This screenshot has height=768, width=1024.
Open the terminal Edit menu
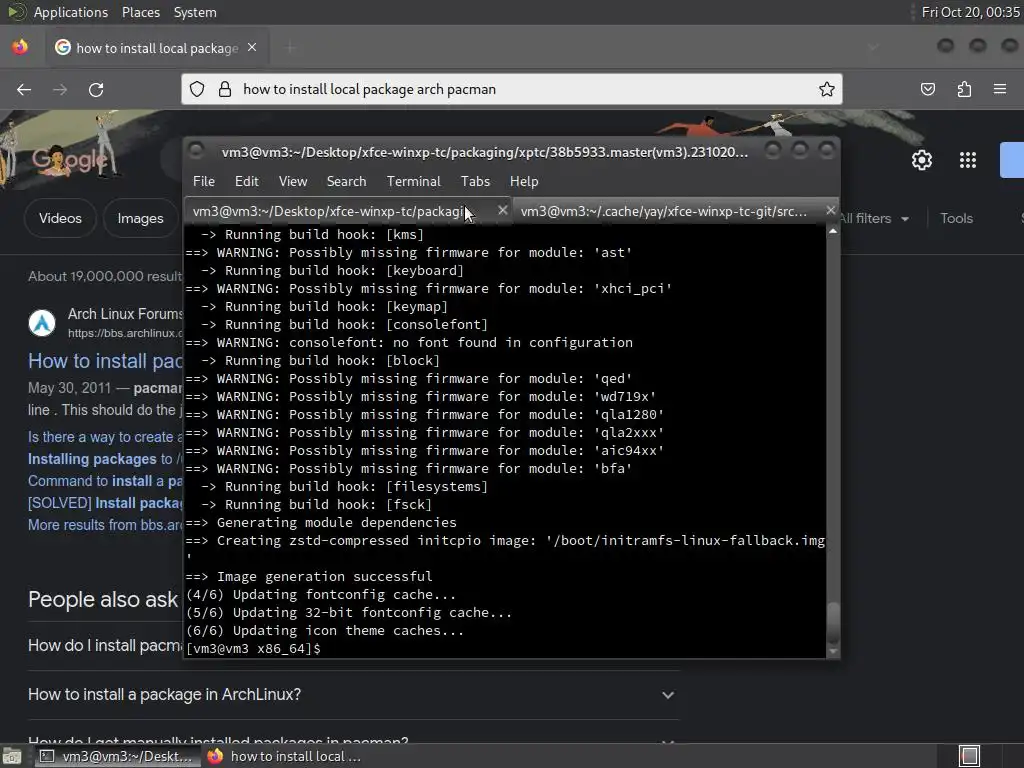click(x=246, y=182)
